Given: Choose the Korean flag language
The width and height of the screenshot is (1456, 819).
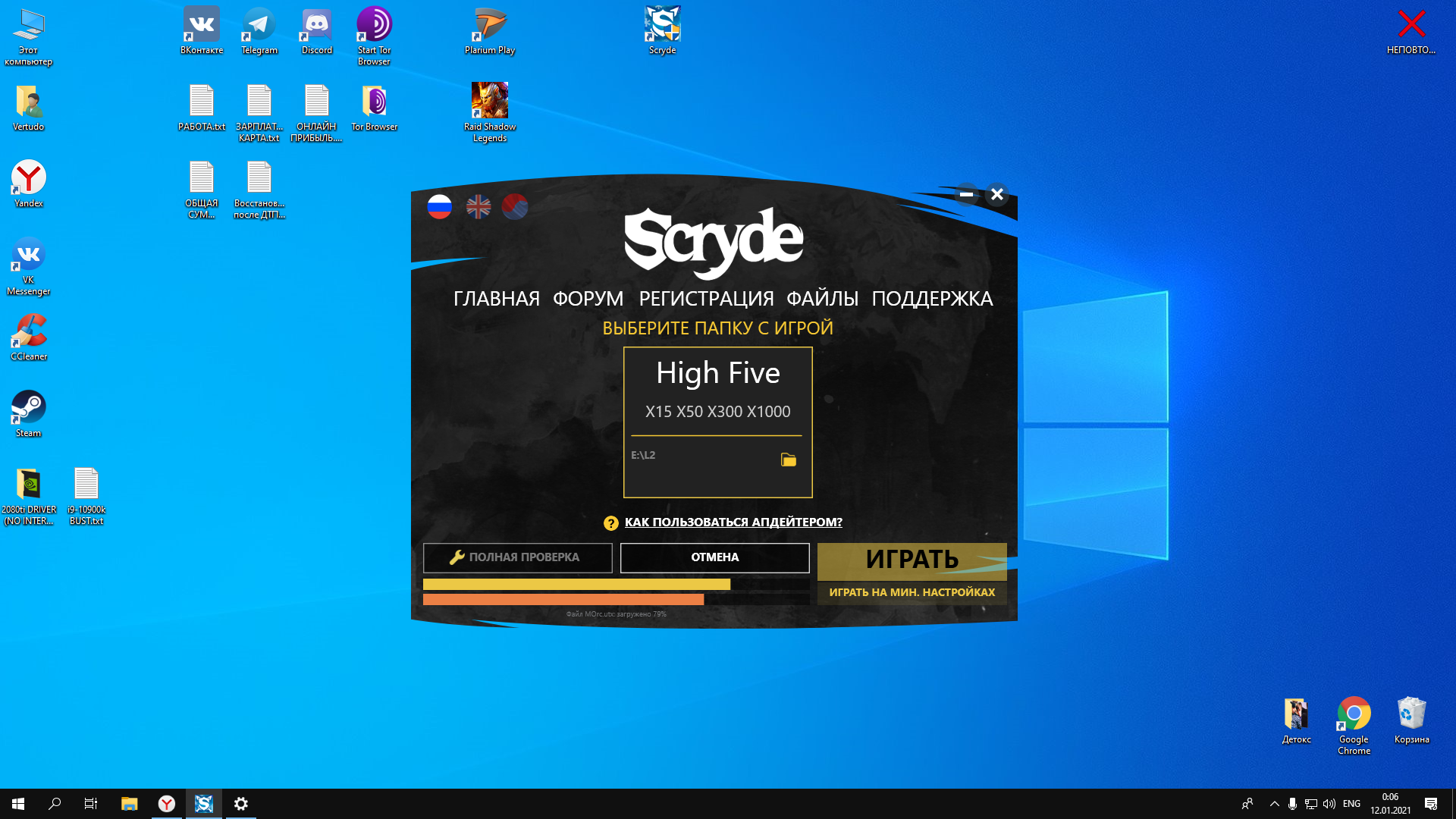Looking at the screenshot, I should [515, 206].
